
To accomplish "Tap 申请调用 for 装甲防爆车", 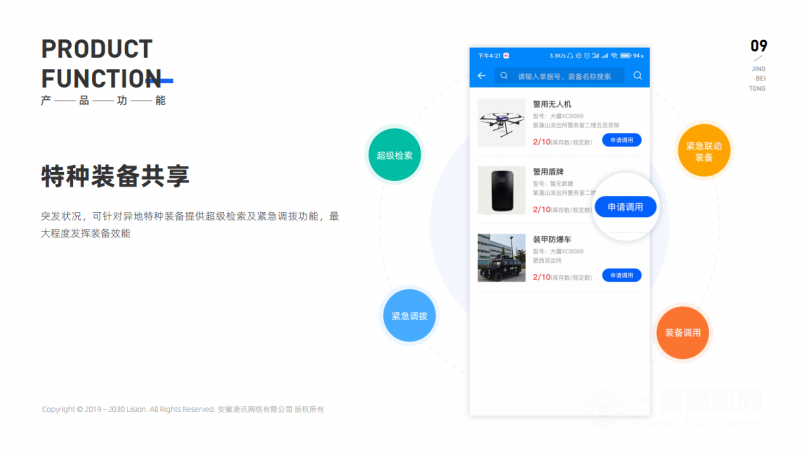I will (x=621, y=275).
